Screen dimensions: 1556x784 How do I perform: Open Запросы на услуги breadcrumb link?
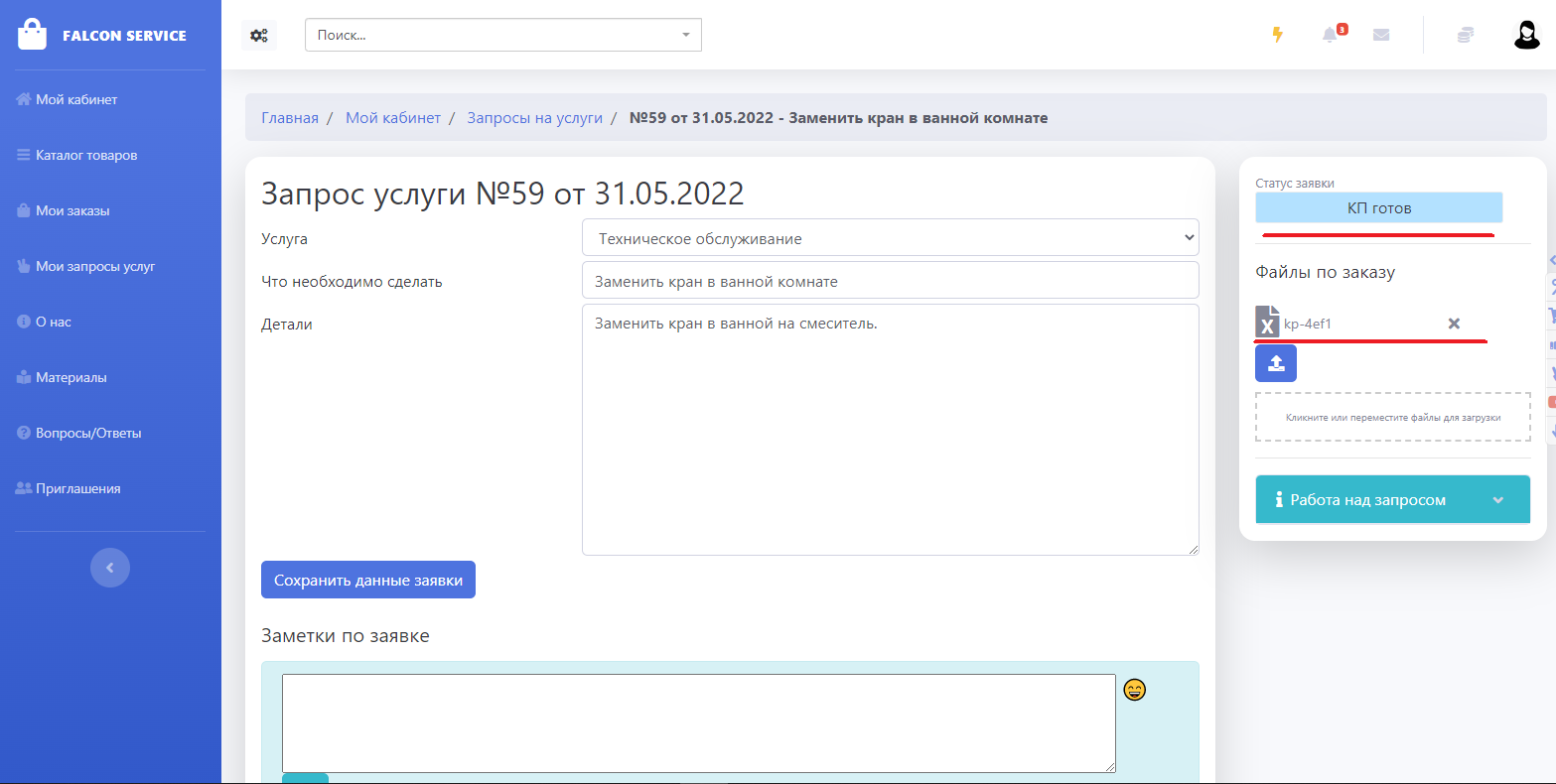click(x=534, y=118)
